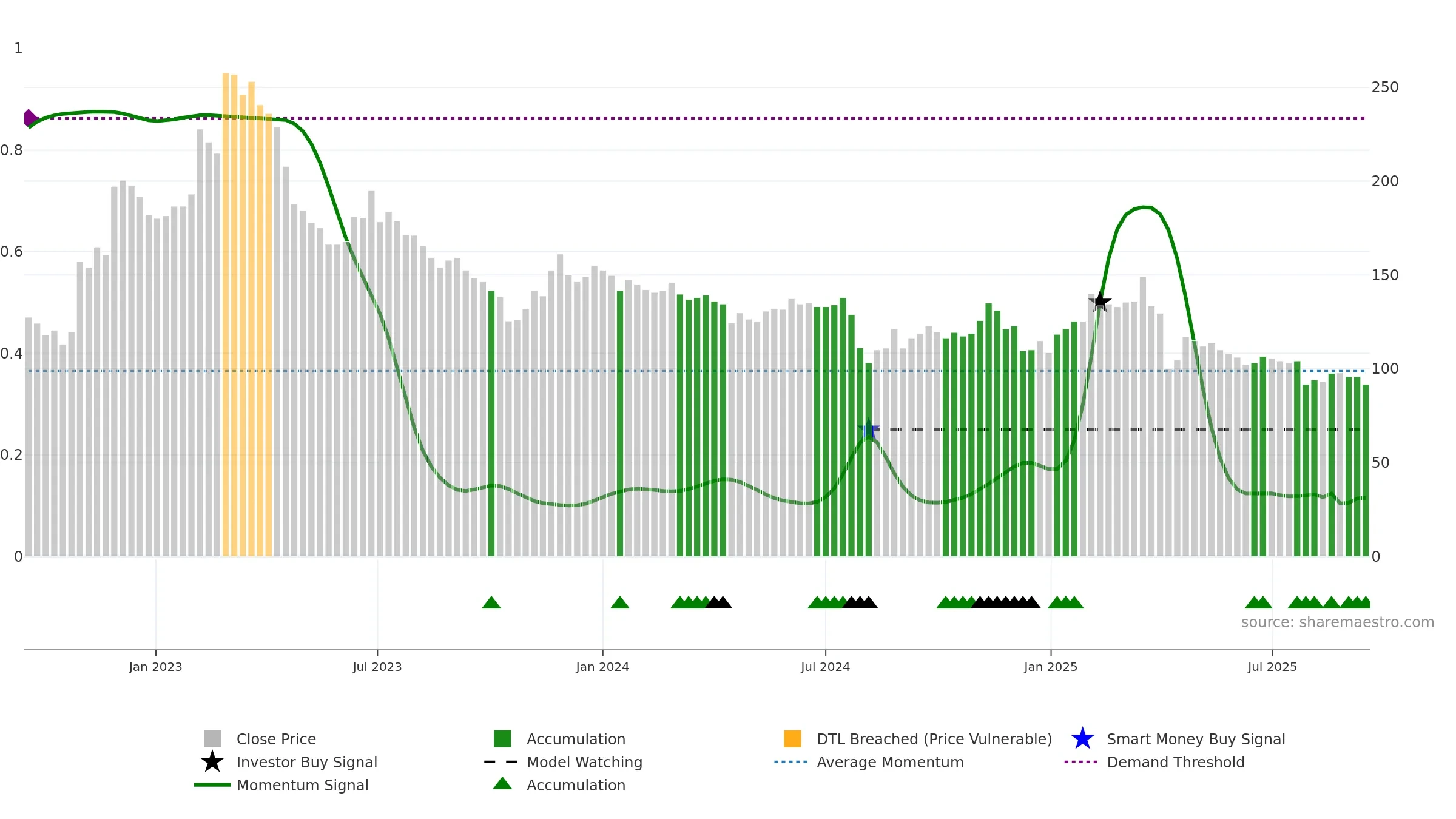Select the Investor Buy Signal legend star icon
Screen dimensions: 1456x819
pos(212,762)
